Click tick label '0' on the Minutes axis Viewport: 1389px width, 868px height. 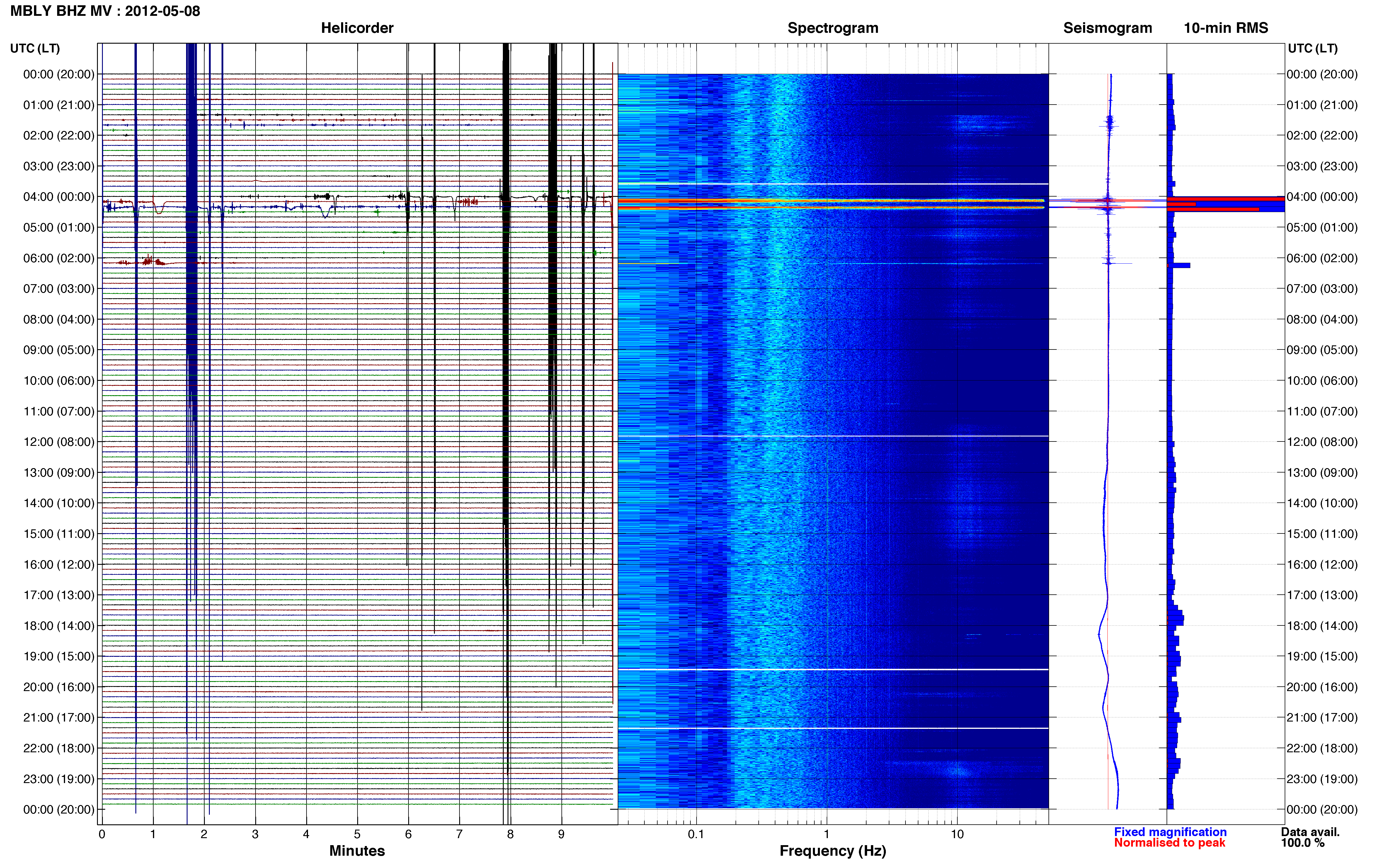tap(102, 834)
